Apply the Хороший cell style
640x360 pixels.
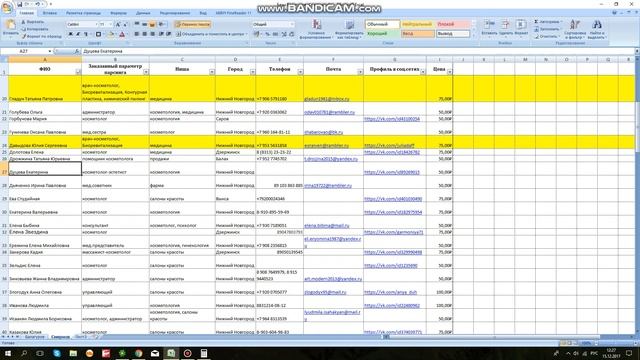click(x=382, y=34)
